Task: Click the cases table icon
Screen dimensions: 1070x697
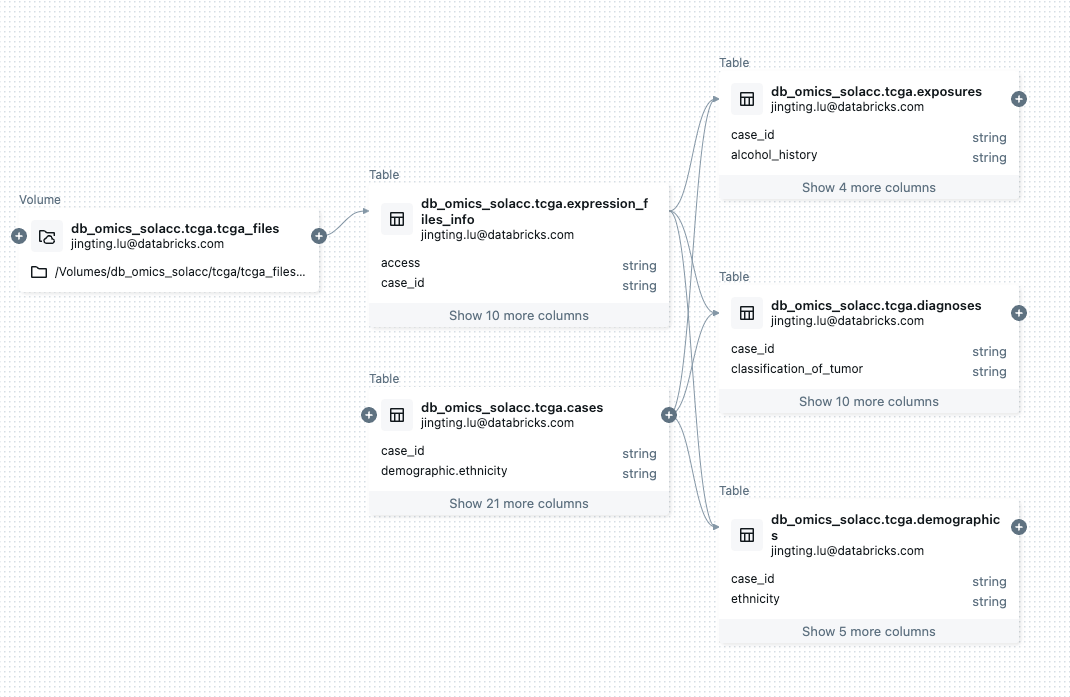Action: click(397, 415)
